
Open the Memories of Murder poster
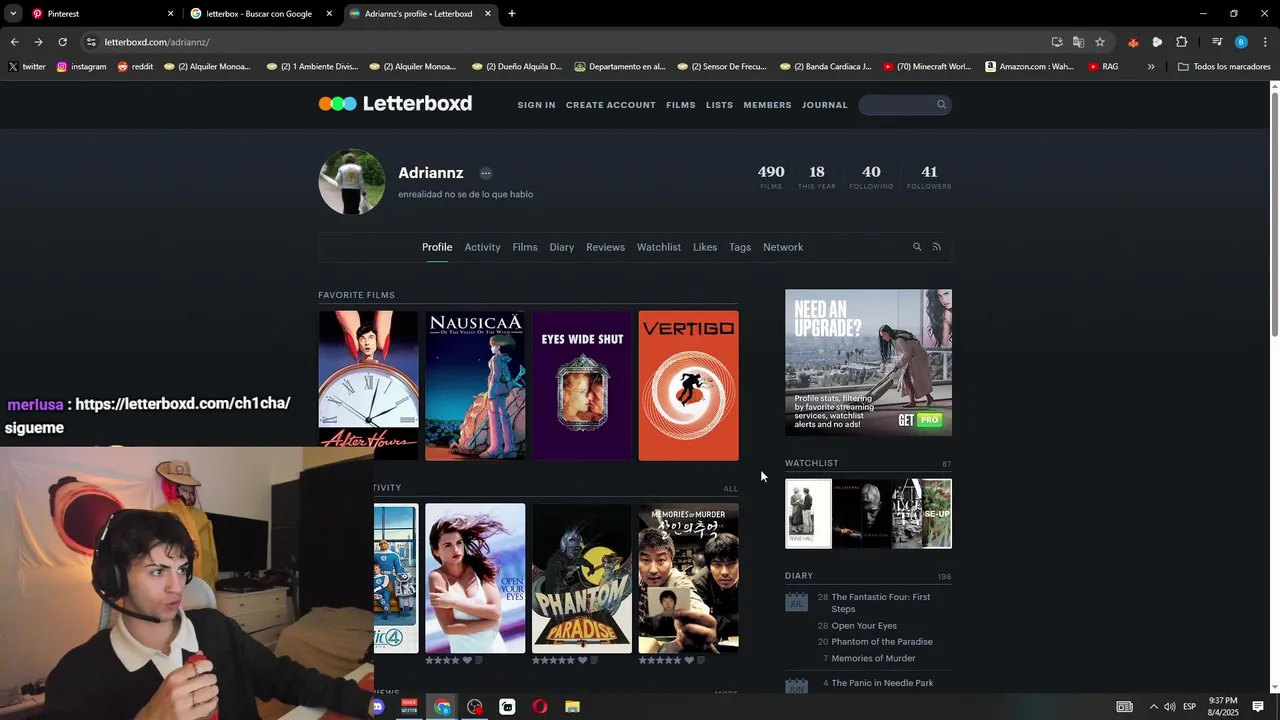(x=689, y=578)
